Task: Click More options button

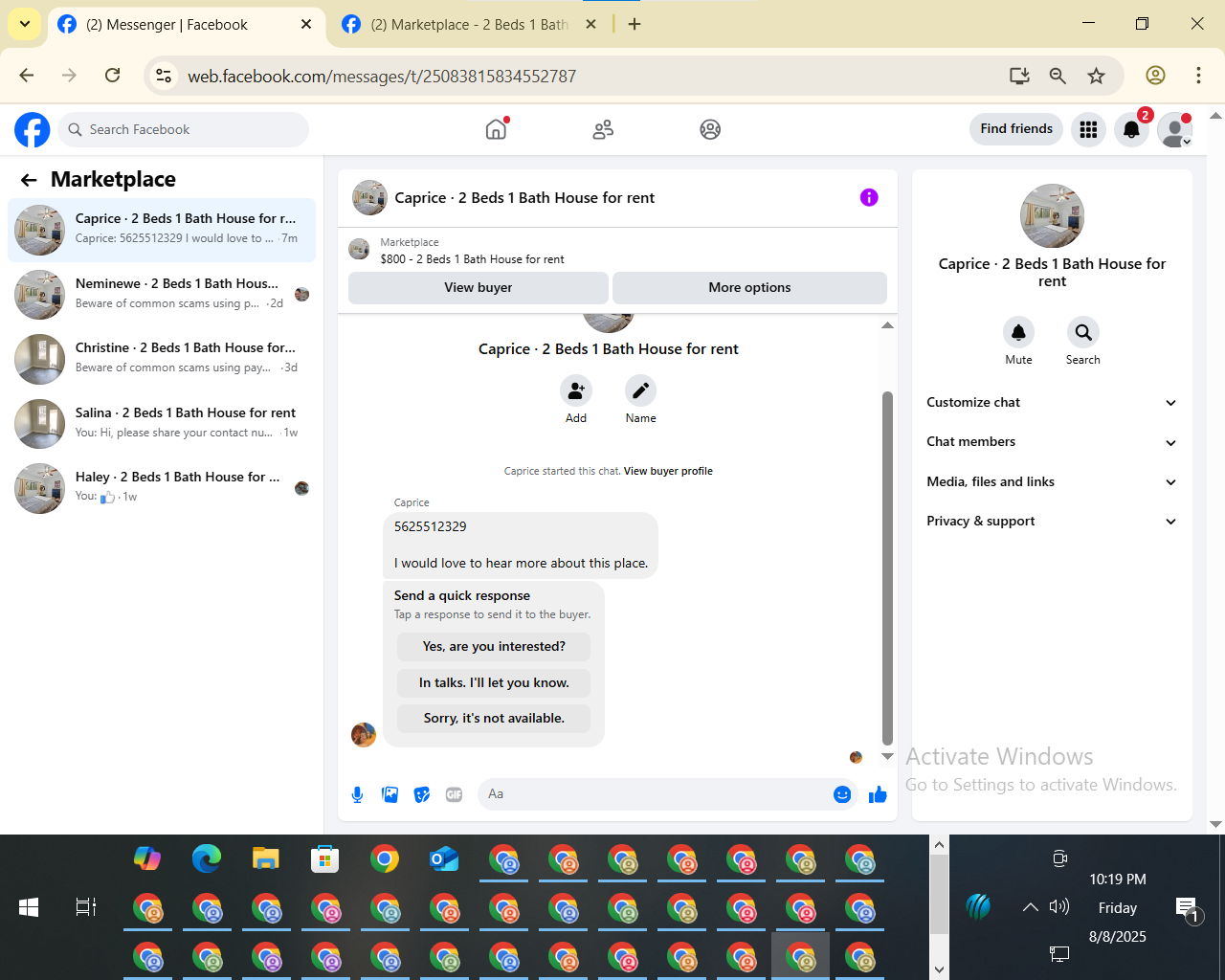Action: [x=749, y=287]
